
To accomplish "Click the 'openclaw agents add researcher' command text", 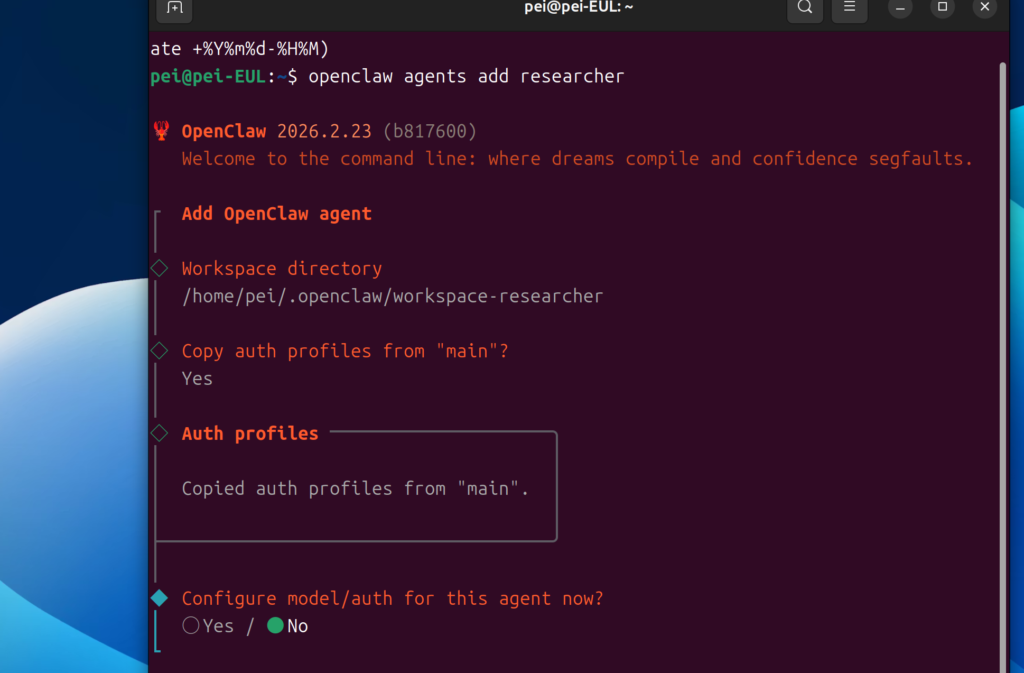I will (466, 77).
